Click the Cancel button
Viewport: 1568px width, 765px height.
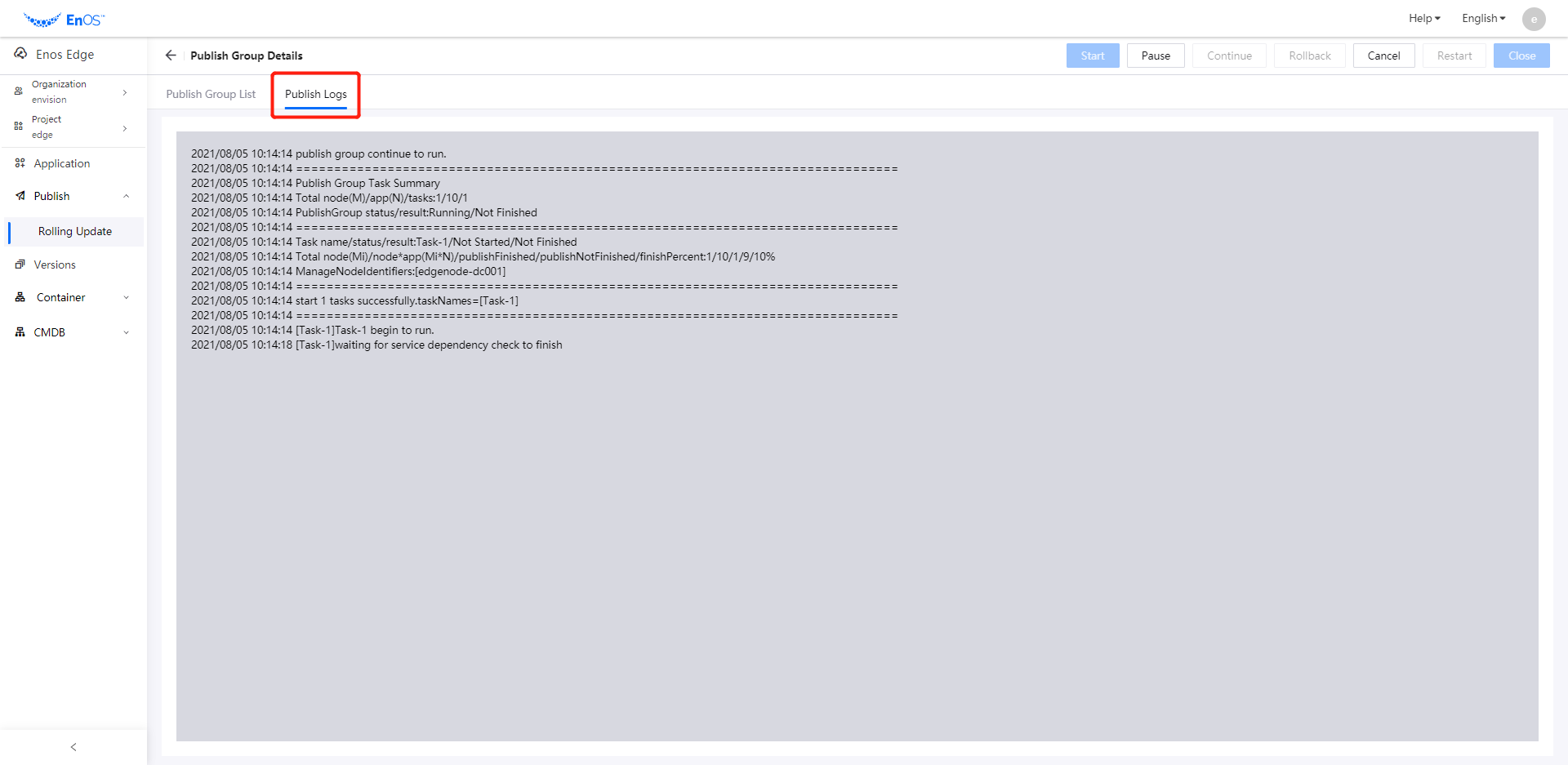tap(1384, 56)
